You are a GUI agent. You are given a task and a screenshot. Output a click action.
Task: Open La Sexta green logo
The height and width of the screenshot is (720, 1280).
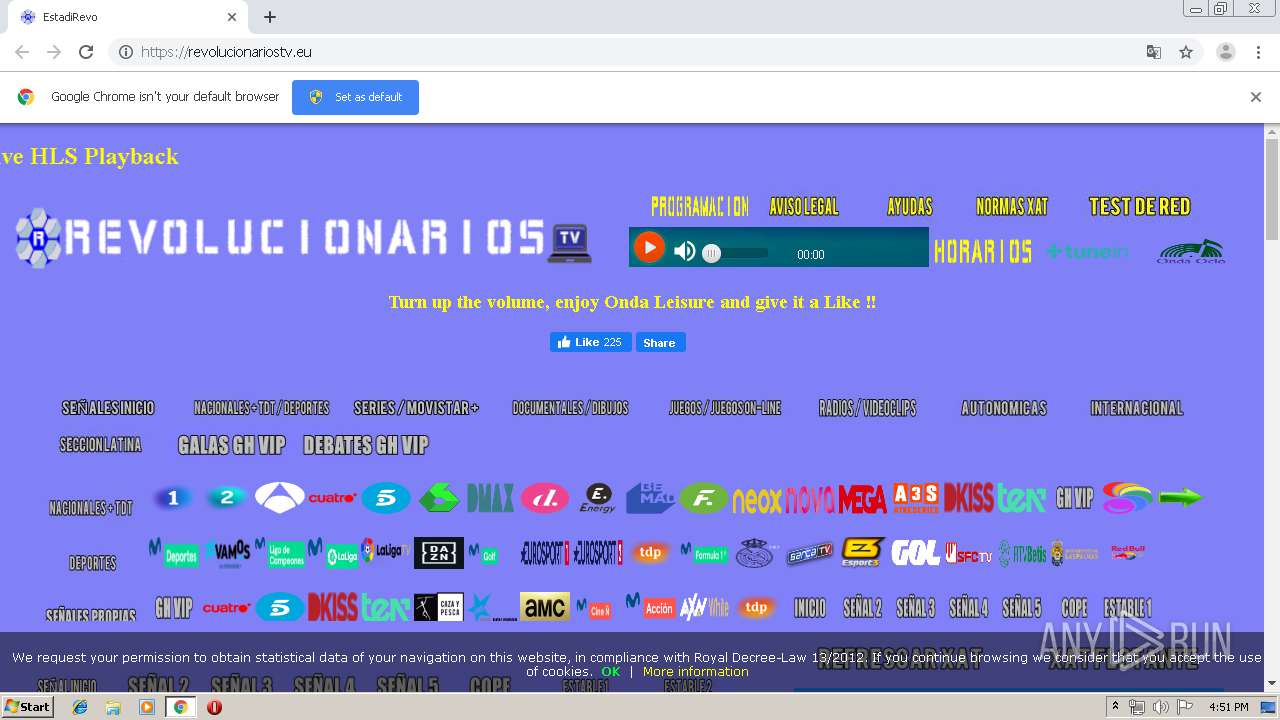[x=439, y=497]
